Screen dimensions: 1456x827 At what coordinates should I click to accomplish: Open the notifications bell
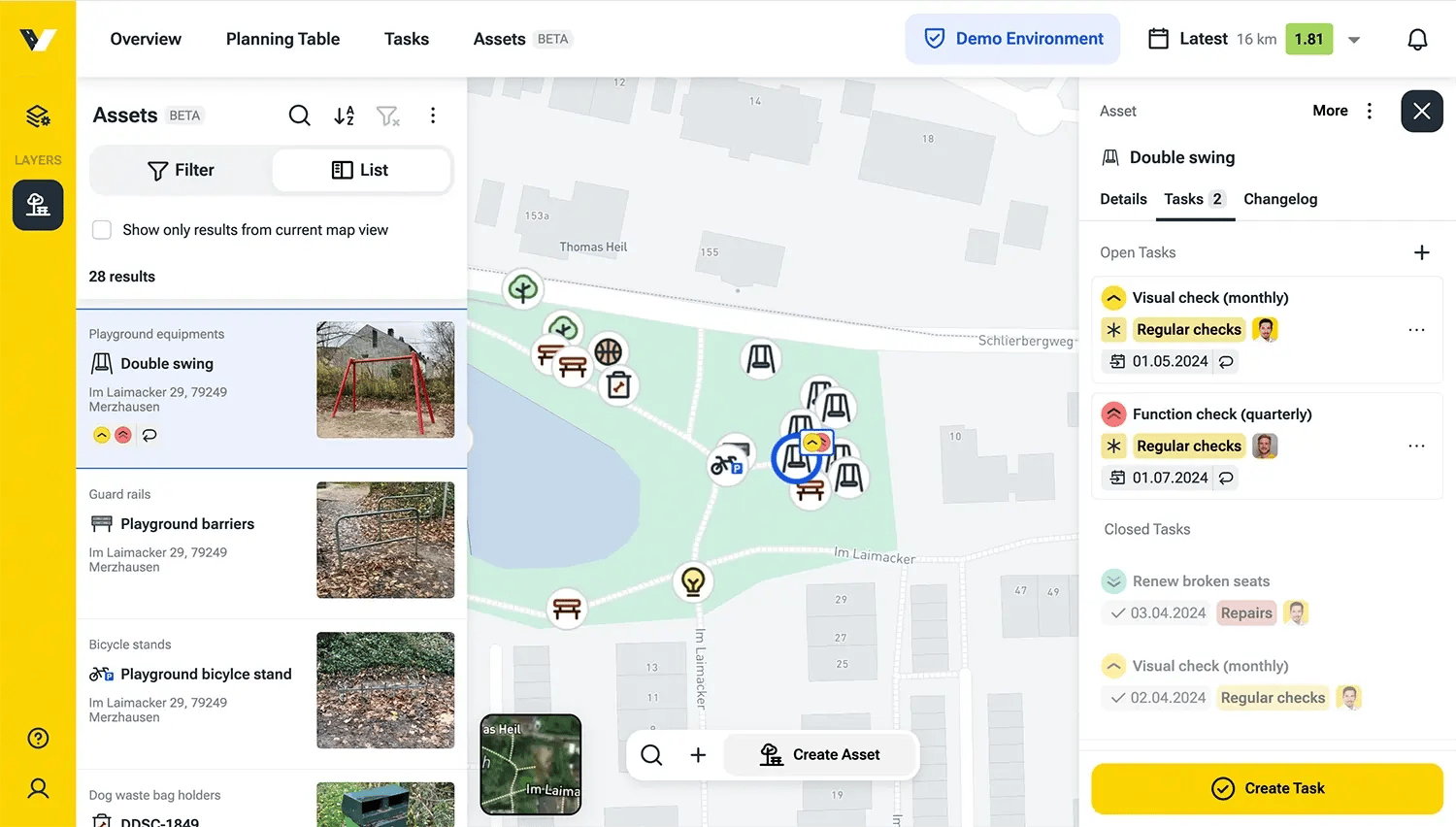[1417, 39]
